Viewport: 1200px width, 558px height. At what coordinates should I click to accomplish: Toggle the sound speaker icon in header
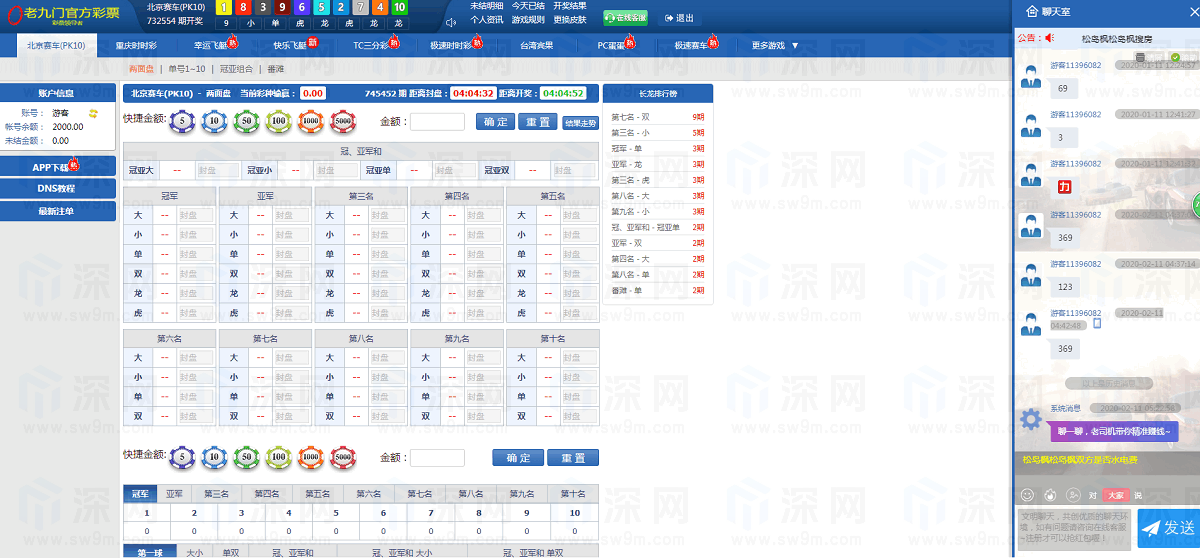451,22
